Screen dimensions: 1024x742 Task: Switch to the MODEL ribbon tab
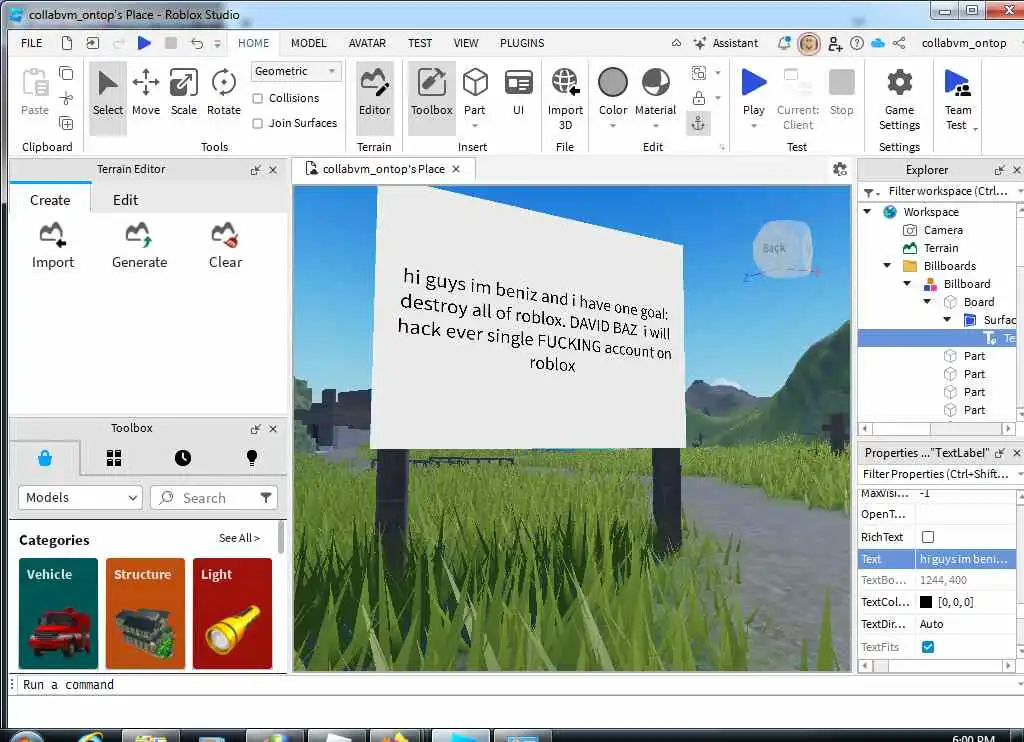pyautogui.click(x=308, y=43)
